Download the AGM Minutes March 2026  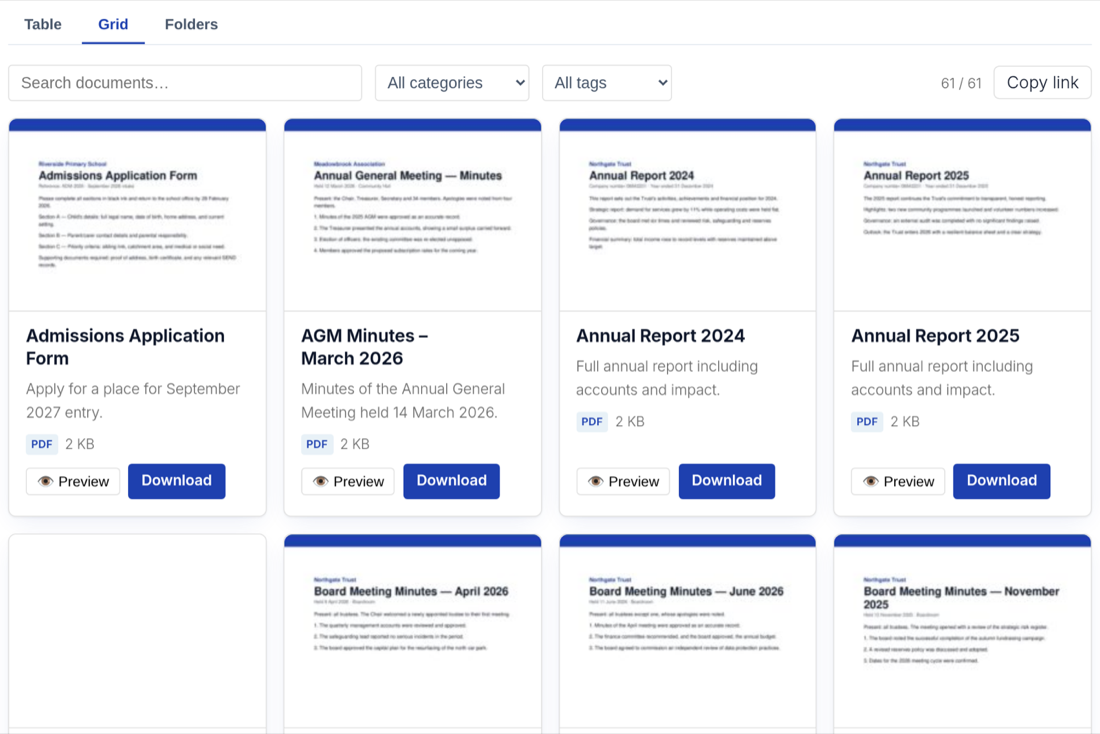coord(452,481)
